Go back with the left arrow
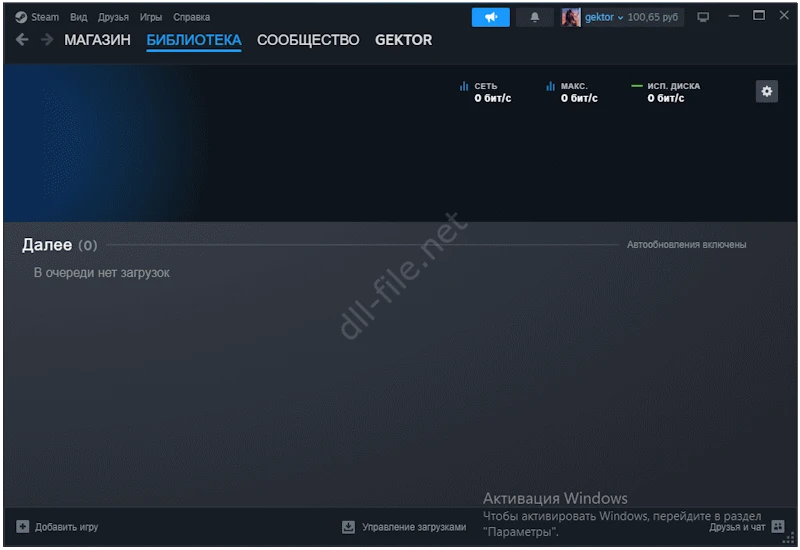 coord(22,39)
